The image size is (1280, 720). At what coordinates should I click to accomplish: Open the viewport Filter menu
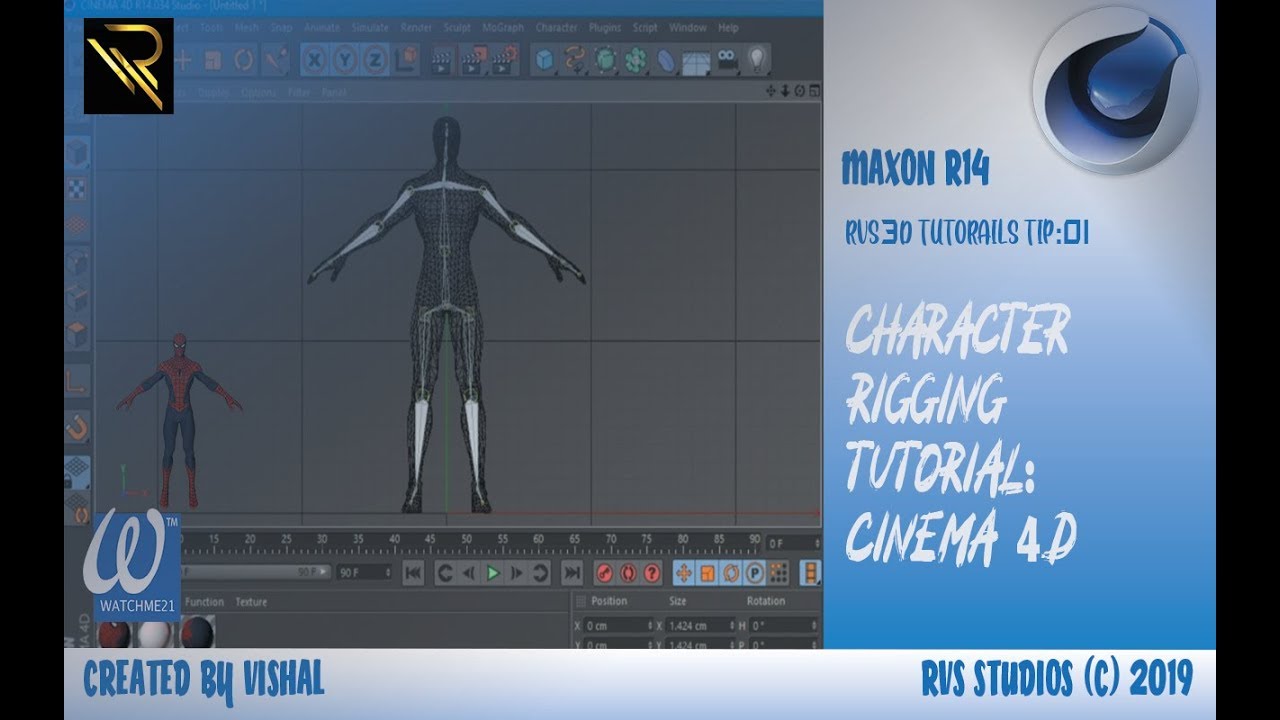point(299,93)
